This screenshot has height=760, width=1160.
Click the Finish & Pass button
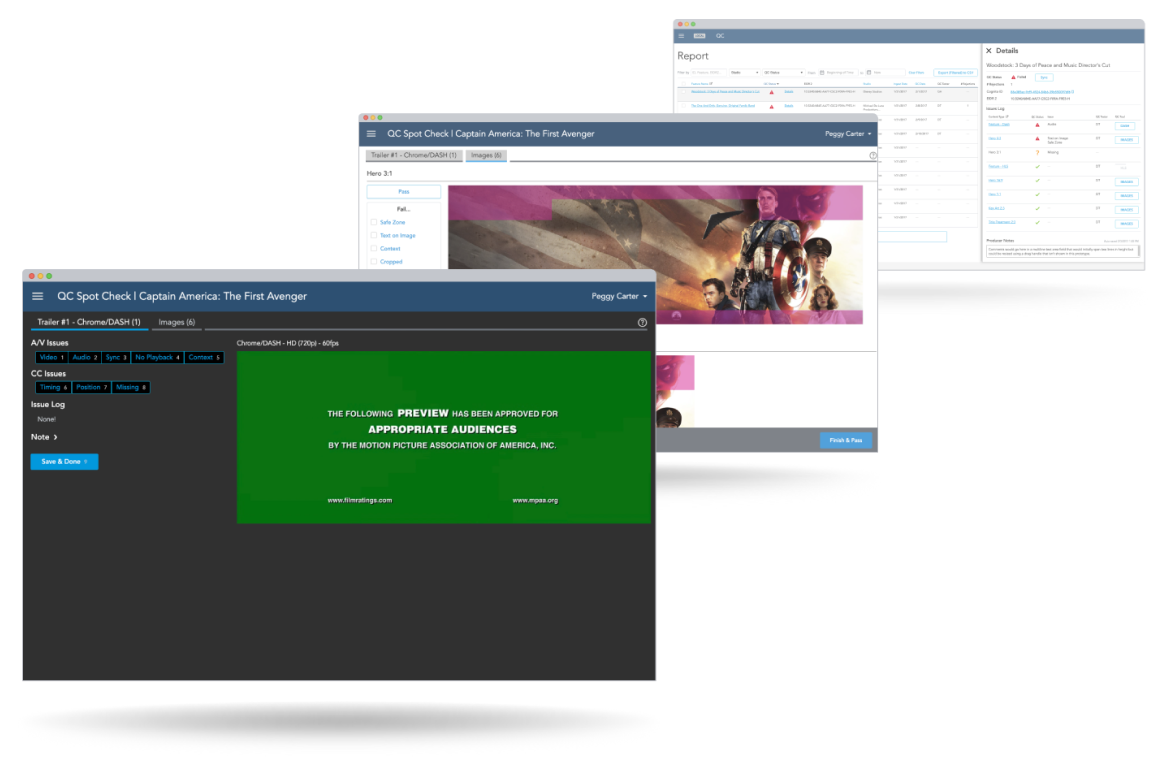pyautogui.click(x=846, y=440)
